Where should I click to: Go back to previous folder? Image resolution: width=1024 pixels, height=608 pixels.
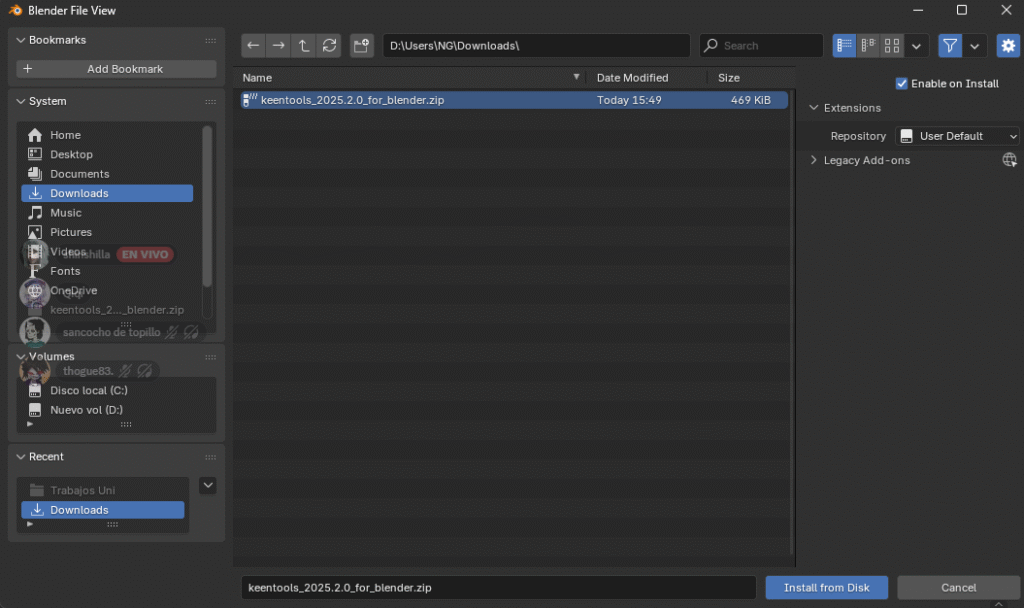253,46
